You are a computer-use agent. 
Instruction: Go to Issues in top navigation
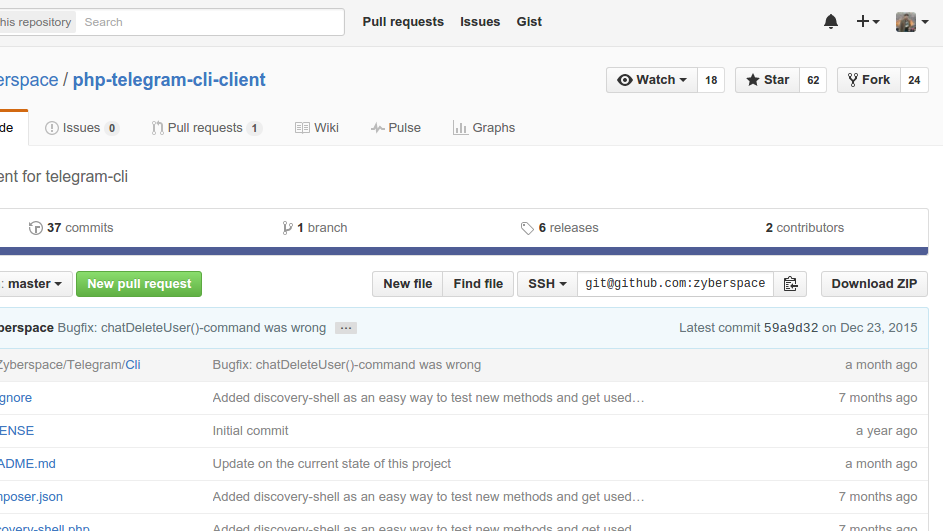pyautogui.click(x=480, y=22)
